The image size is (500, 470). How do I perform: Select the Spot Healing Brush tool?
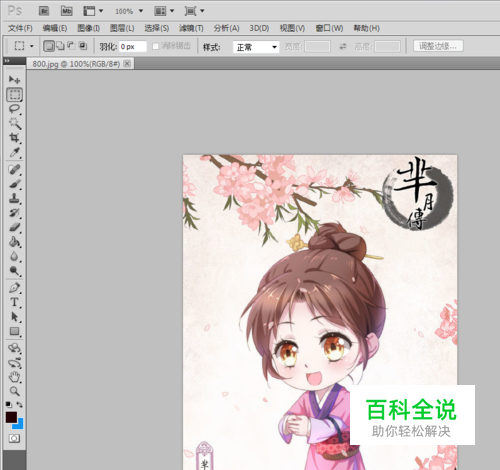[x=14, y=169]
